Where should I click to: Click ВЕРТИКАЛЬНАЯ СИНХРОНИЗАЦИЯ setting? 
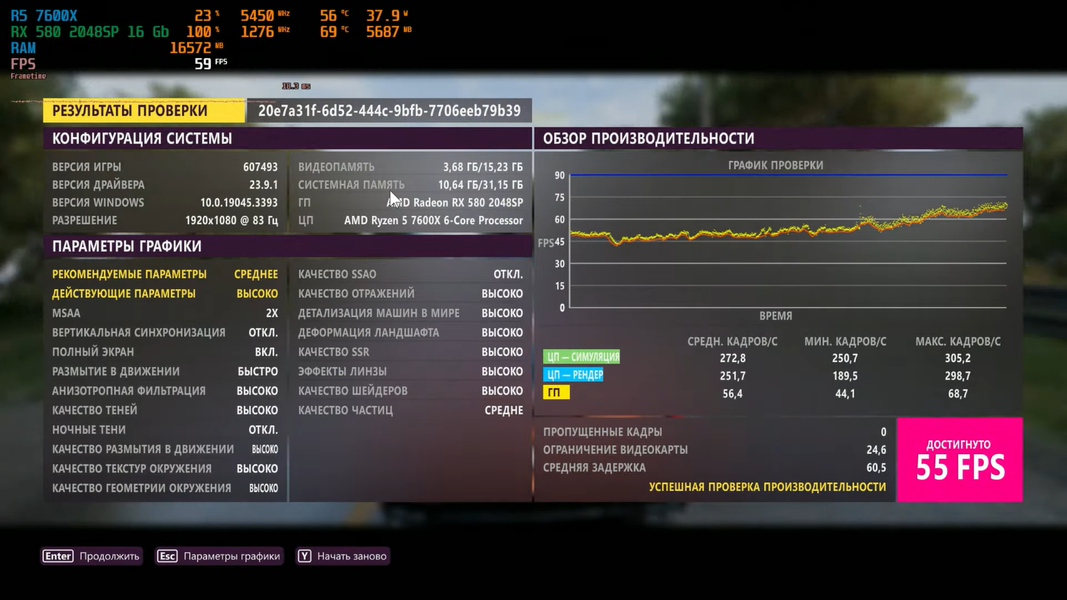click(x=165, y=332)
